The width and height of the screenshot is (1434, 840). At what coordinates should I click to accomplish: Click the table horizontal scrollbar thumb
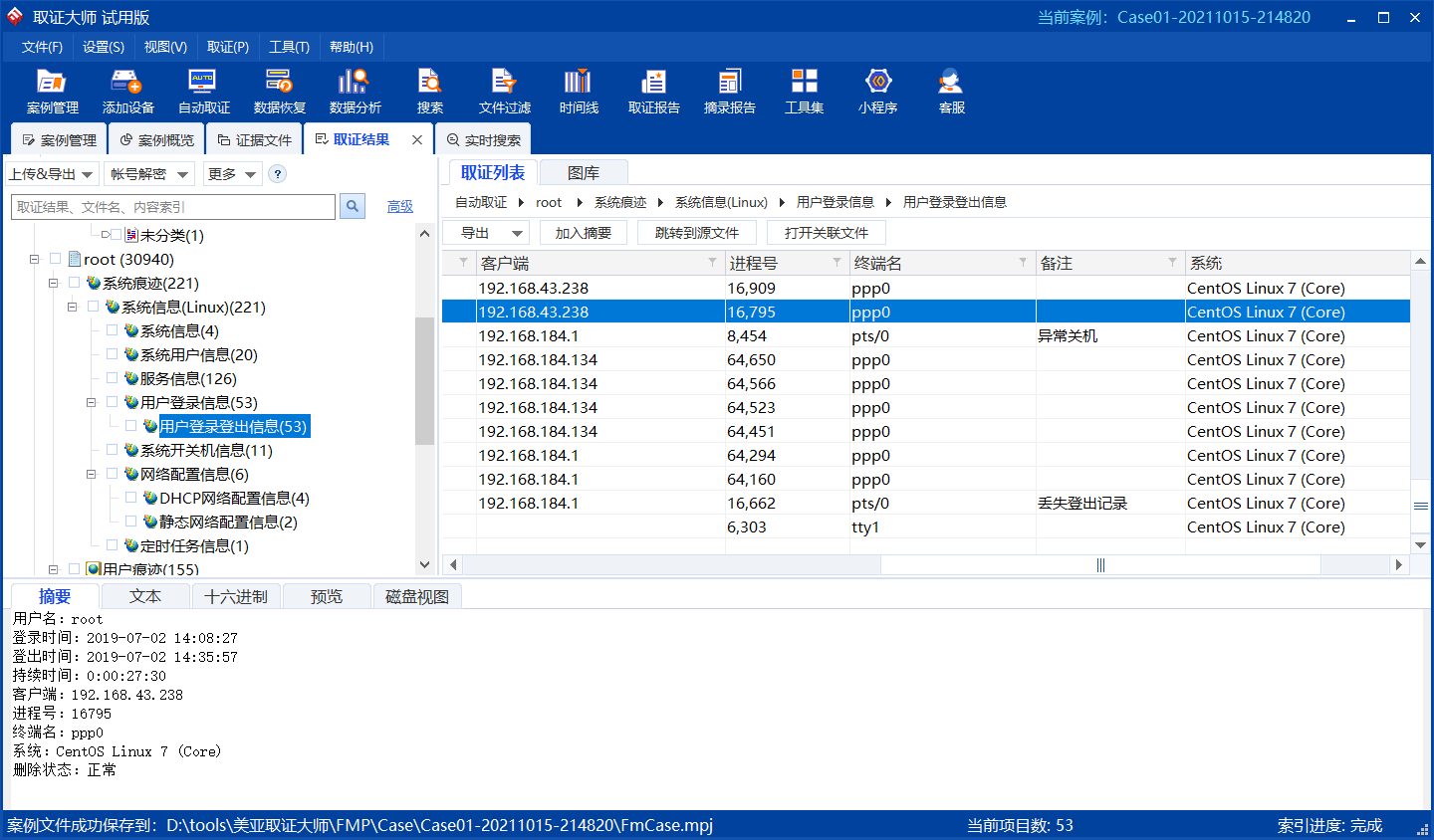point(1100,565)
